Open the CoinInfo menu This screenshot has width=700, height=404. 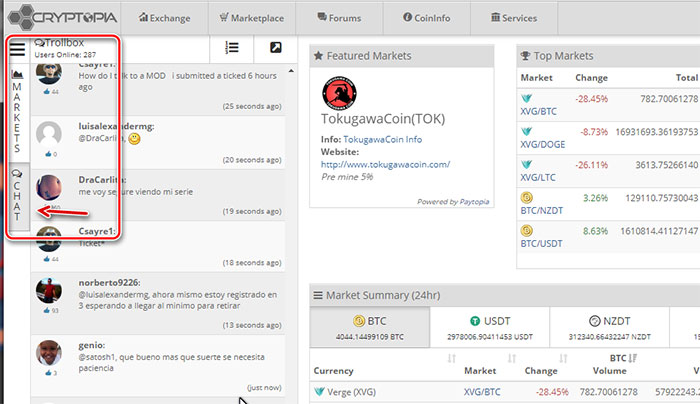426,18
